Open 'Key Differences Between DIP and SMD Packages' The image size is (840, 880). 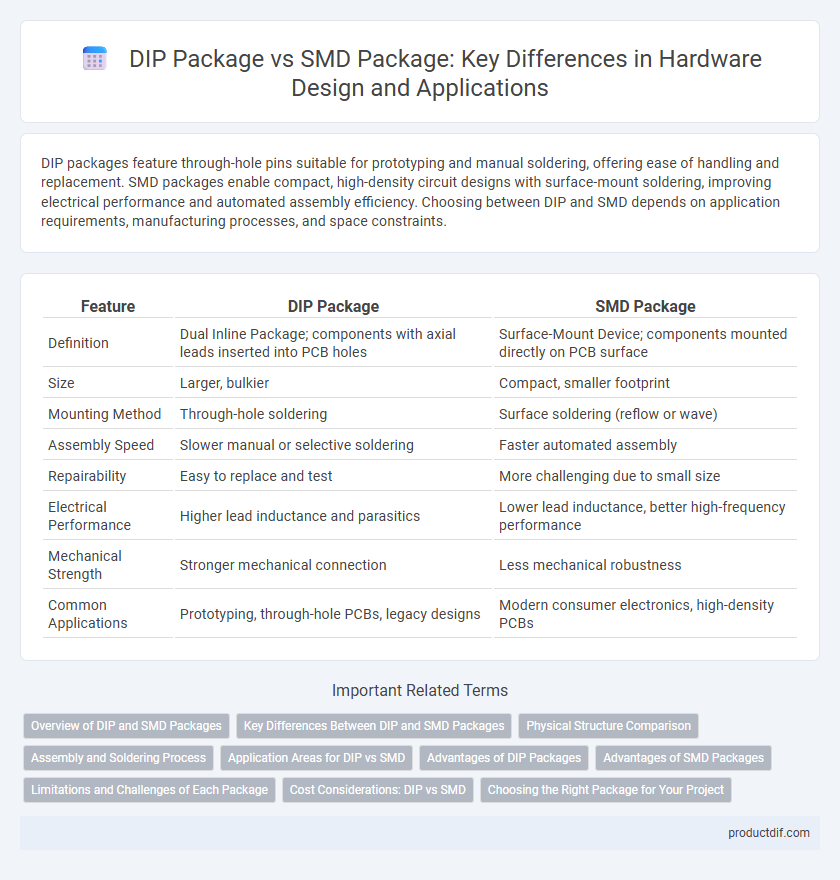point(374,726)
